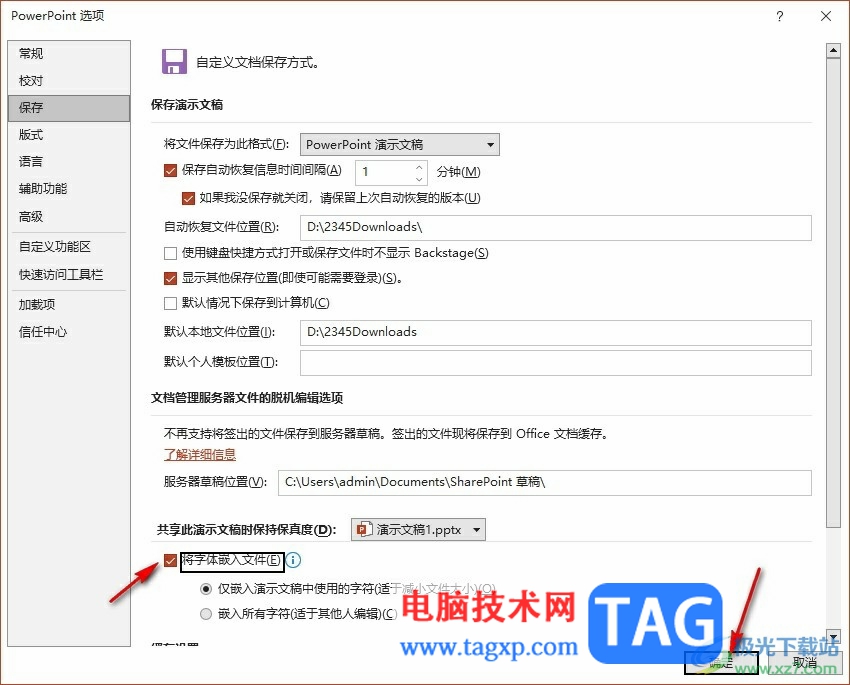Toggle 显示其他保存位置 checkbox
The image size is (850, 685).
170,279
